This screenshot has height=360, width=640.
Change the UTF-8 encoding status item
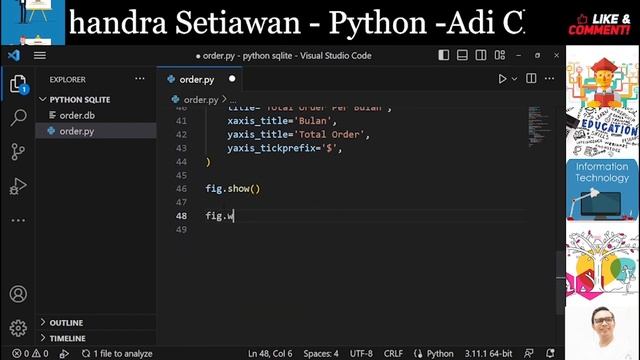point(361,353)
